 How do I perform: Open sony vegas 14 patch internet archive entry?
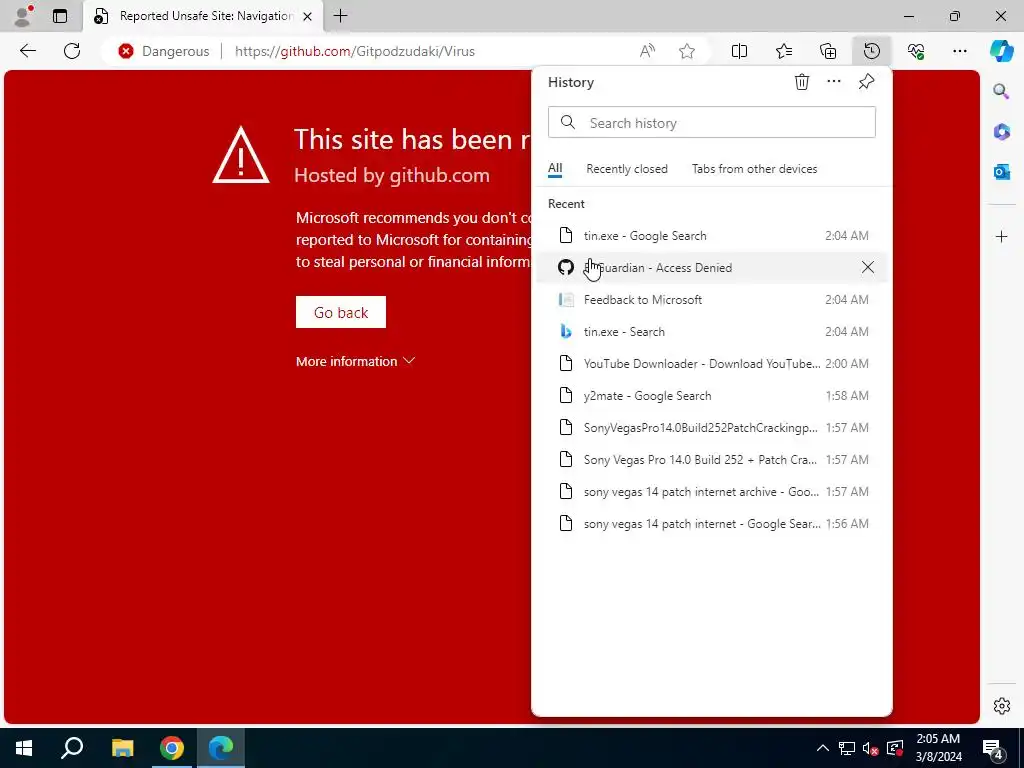coord(711,492)
